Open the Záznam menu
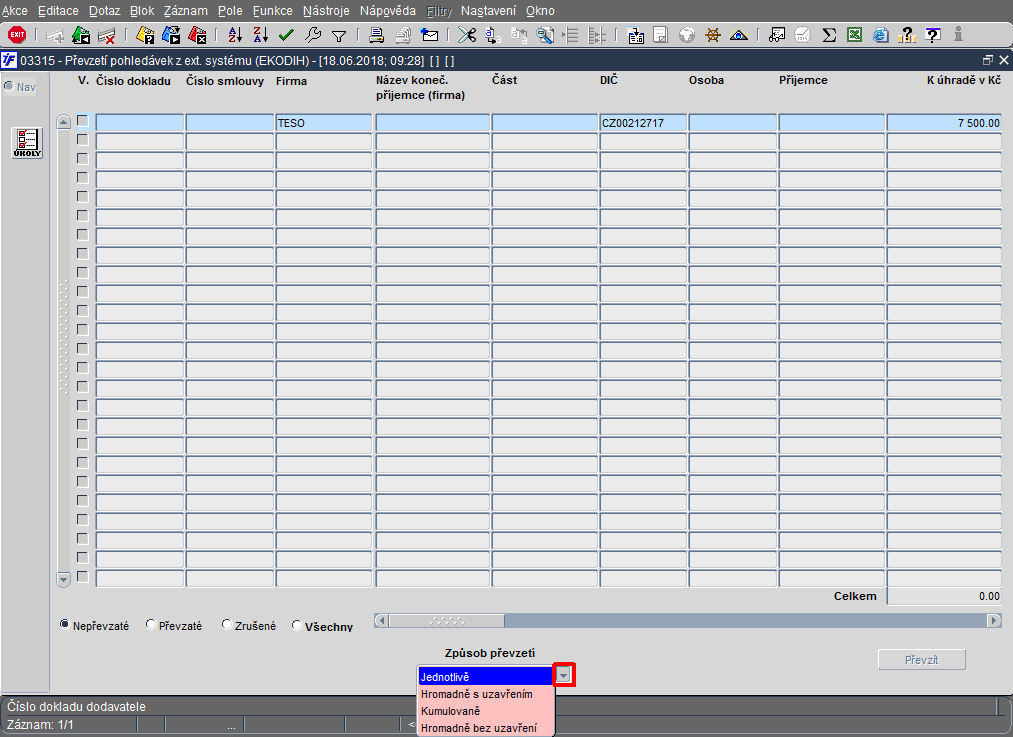This screenshot has height=737, width=1013. [x=185, y=11]
